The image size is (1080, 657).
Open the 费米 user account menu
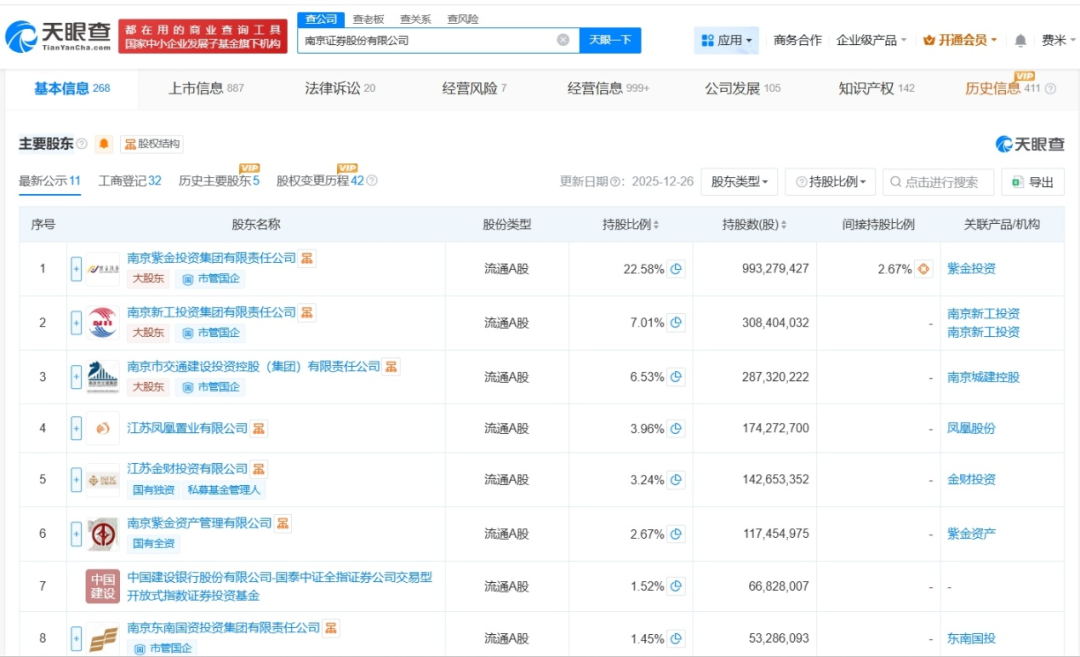tap(1058, 41)
